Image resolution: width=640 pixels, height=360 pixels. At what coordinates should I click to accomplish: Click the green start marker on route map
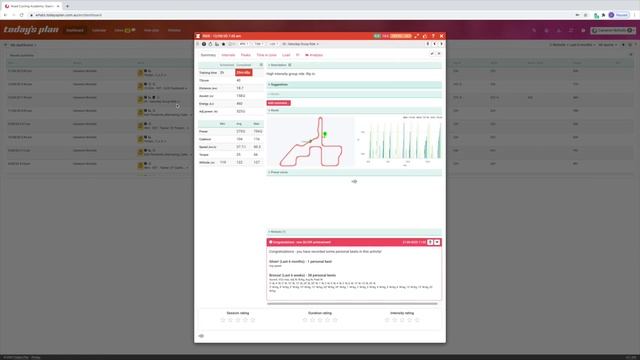tap(325, 134)
